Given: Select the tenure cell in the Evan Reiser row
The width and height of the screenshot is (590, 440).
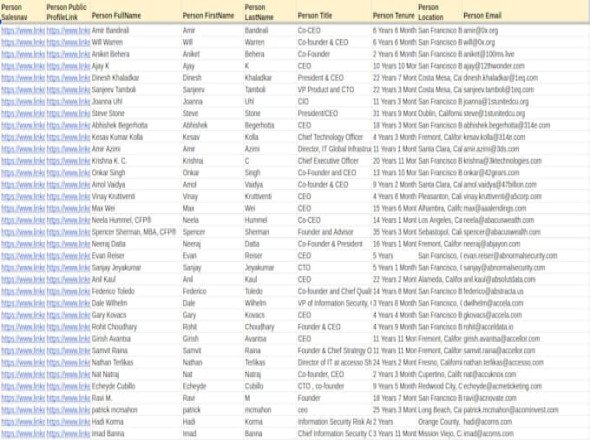Looking at the screenshot, I should pos(383,256).
